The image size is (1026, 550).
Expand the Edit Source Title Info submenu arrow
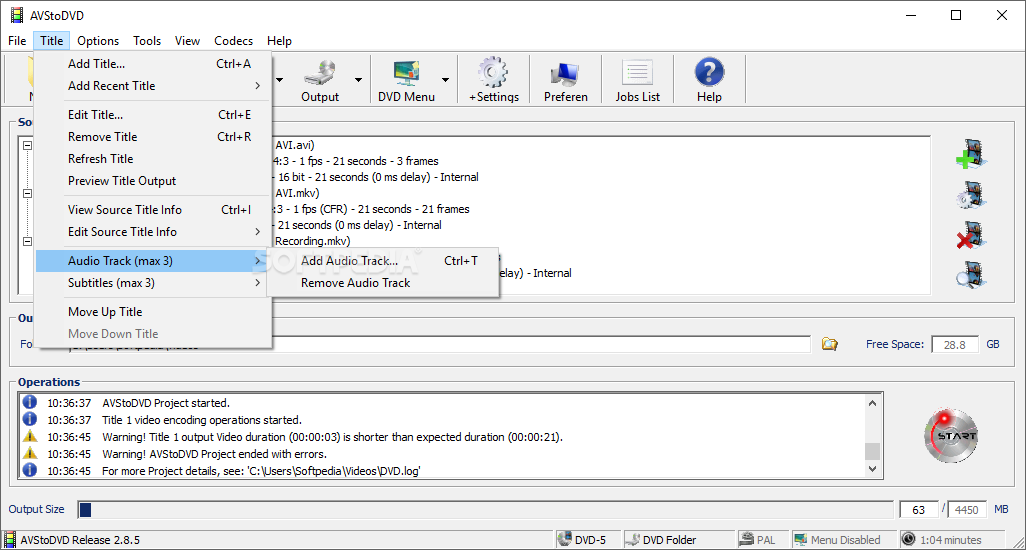(257, 232)
